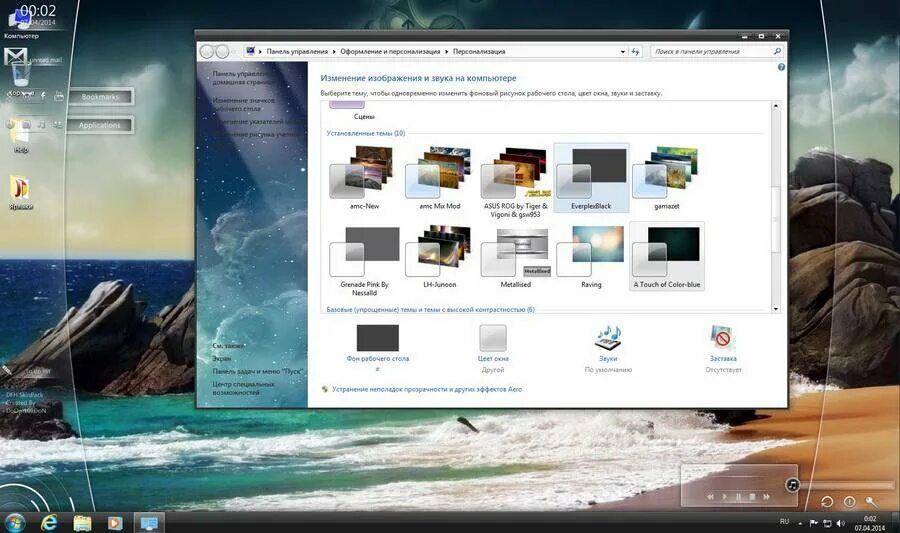Open the account picture change link
Screen dimensions: 900x533
(257, 134)
